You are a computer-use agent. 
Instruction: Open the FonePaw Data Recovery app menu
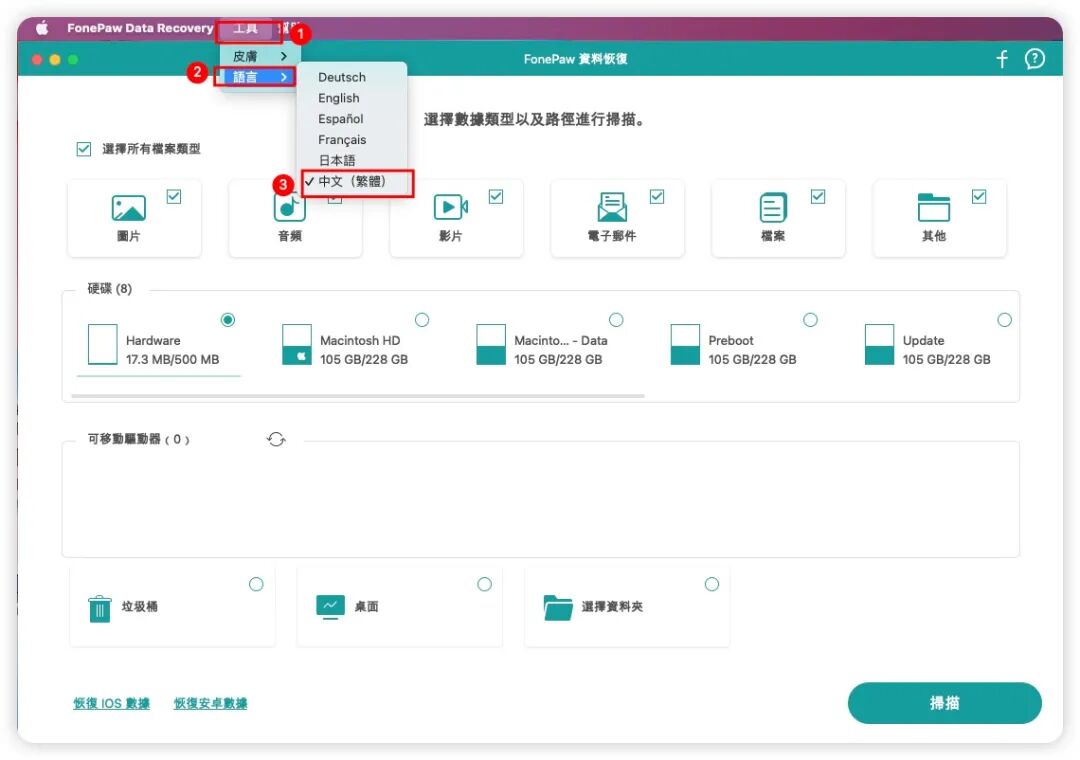tap(140, 28)
